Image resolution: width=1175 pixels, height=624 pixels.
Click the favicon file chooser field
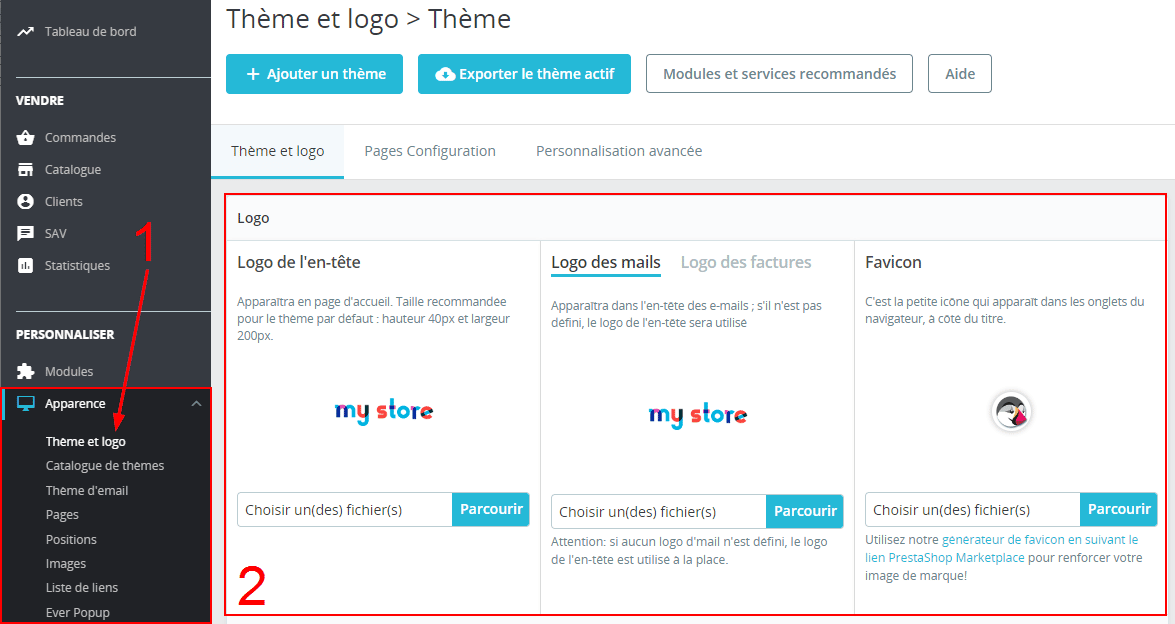pos(972,510)
